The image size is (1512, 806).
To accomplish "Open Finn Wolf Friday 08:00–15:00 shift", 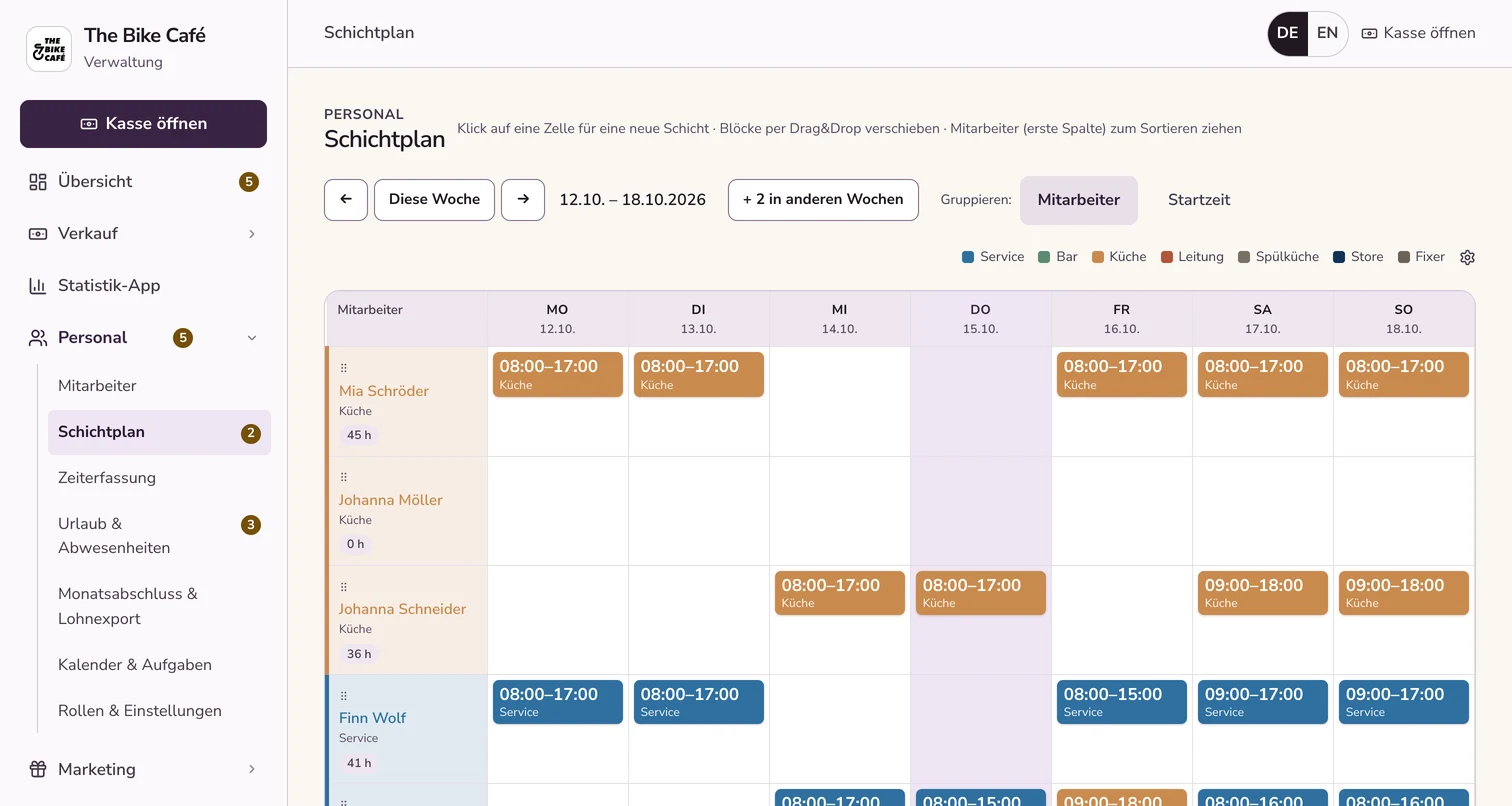I will click(x=1122, y=702).
